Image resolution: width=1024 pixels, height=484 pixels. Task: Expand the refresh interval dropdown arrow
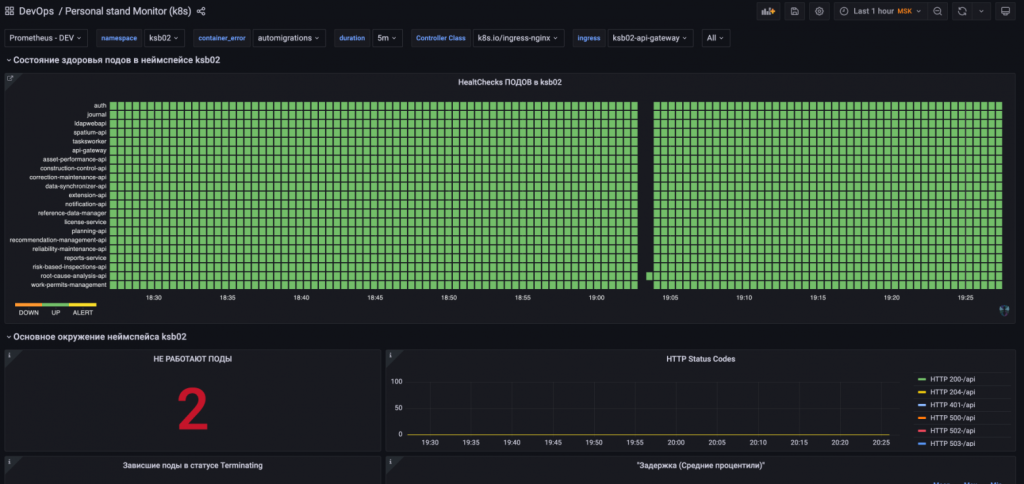click(981, 11)
